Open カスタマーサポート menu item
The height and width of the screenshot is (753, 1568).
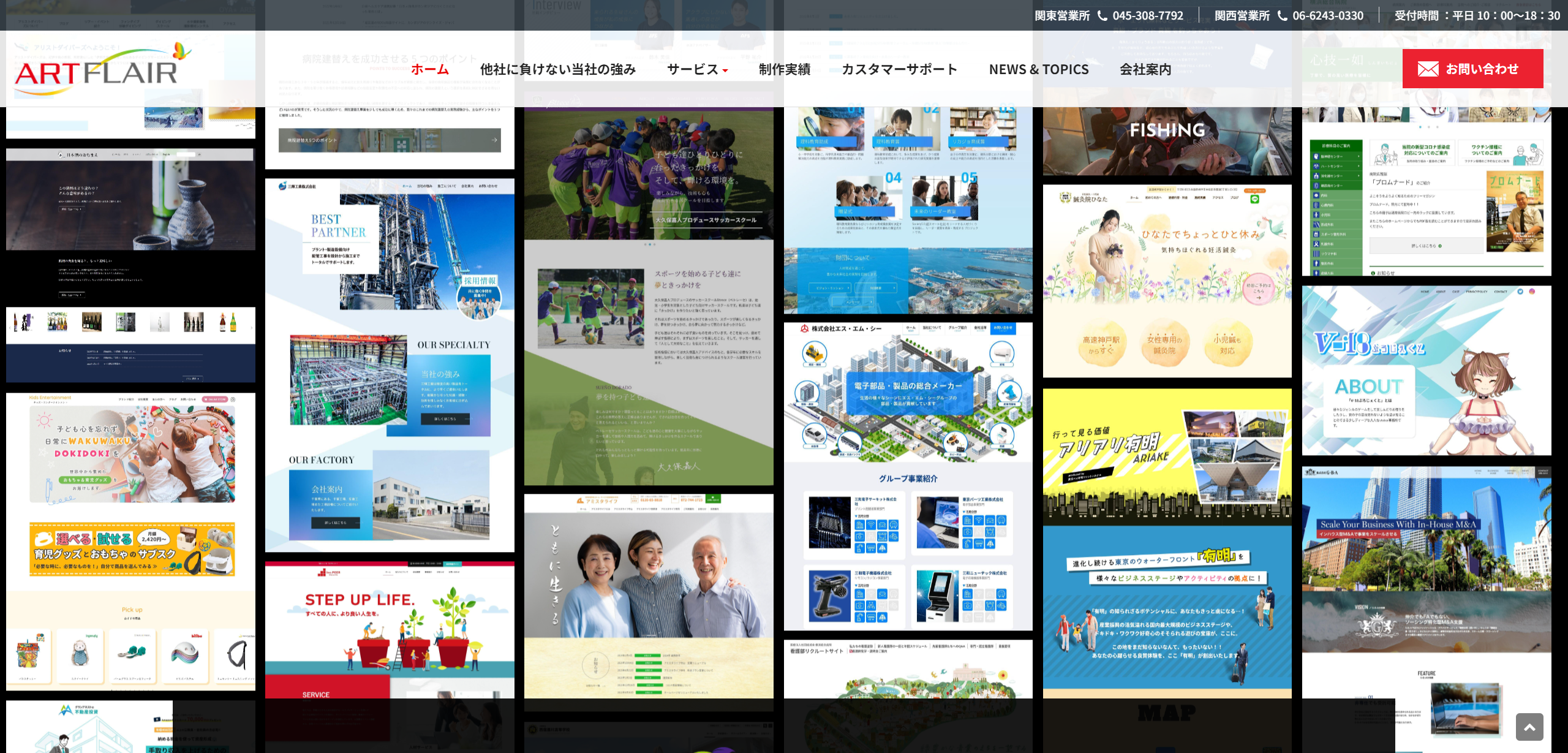point(900,69)
